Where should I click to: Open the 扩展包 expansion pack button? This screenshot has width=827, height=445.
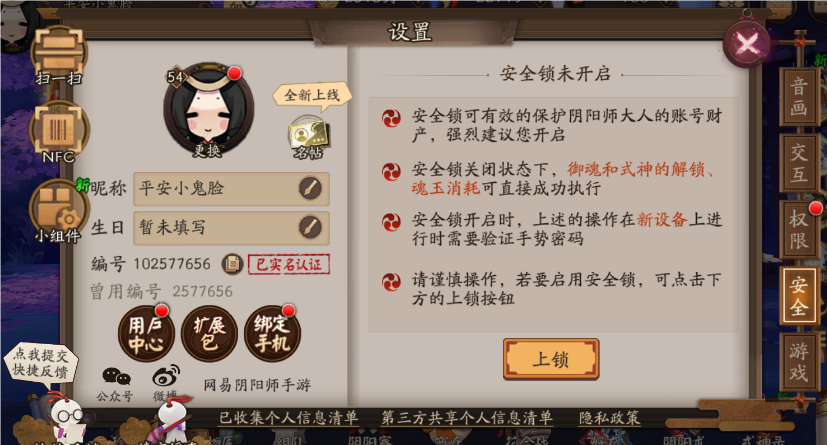coord(209,333)
